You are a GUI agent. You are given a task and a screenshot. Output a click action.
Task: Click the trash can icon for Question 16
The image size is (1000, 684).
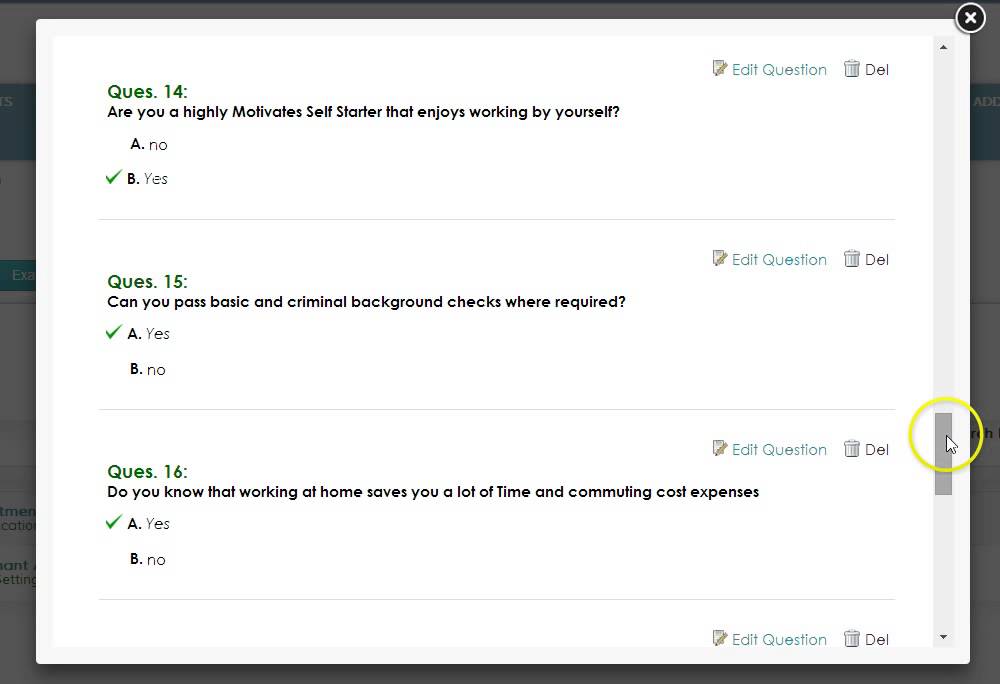(x=852, y=448)
